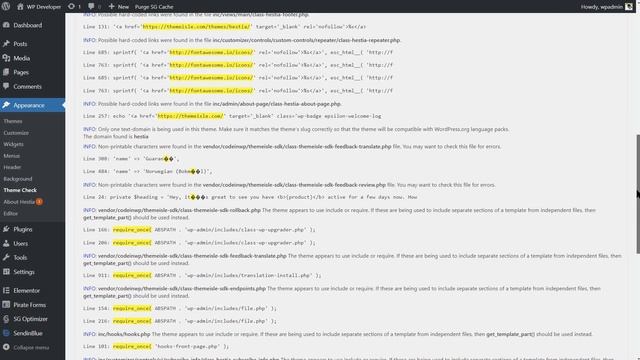640x360 pixels.
Task: Click the Appearance paintbrush icon
Action: (x=6, y=105)
